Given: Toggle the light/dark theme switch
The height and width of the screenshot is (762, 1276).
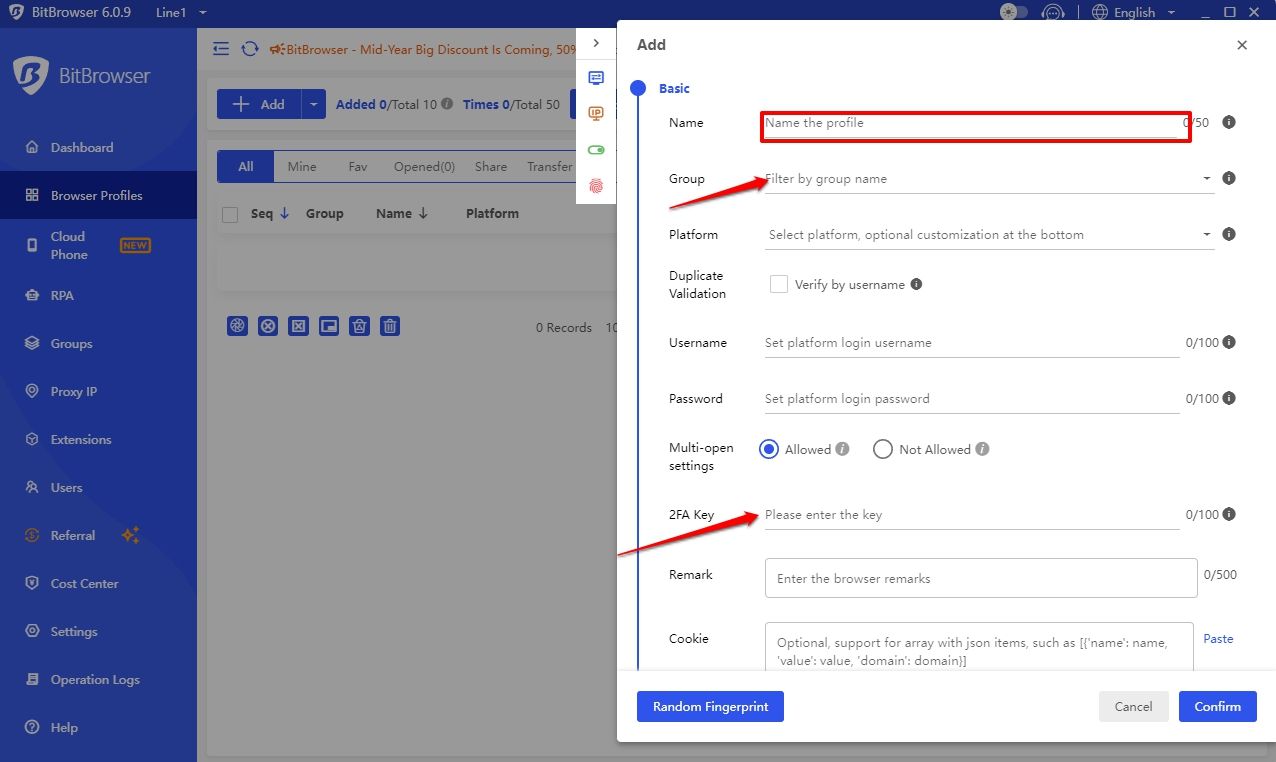Looking at the screenshot, I should coord(1014,12).
